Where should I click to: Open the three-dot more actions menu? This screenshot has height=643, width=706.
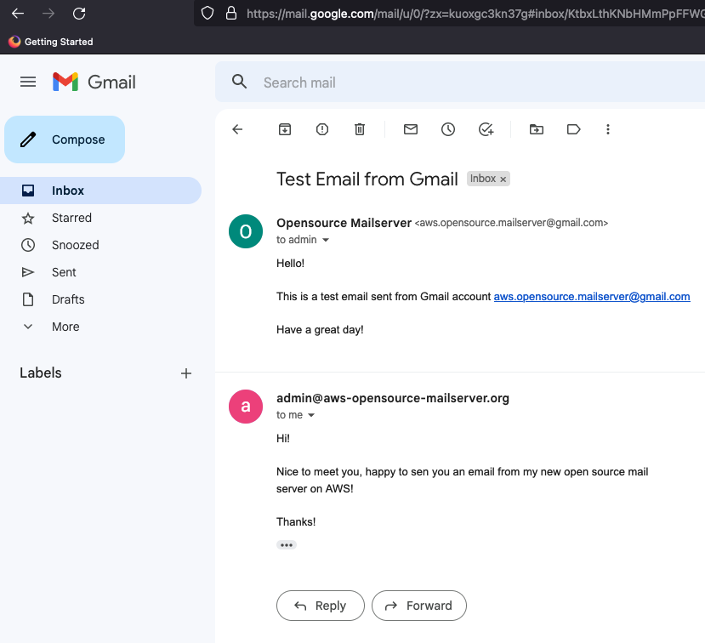[x=608, y=130]
